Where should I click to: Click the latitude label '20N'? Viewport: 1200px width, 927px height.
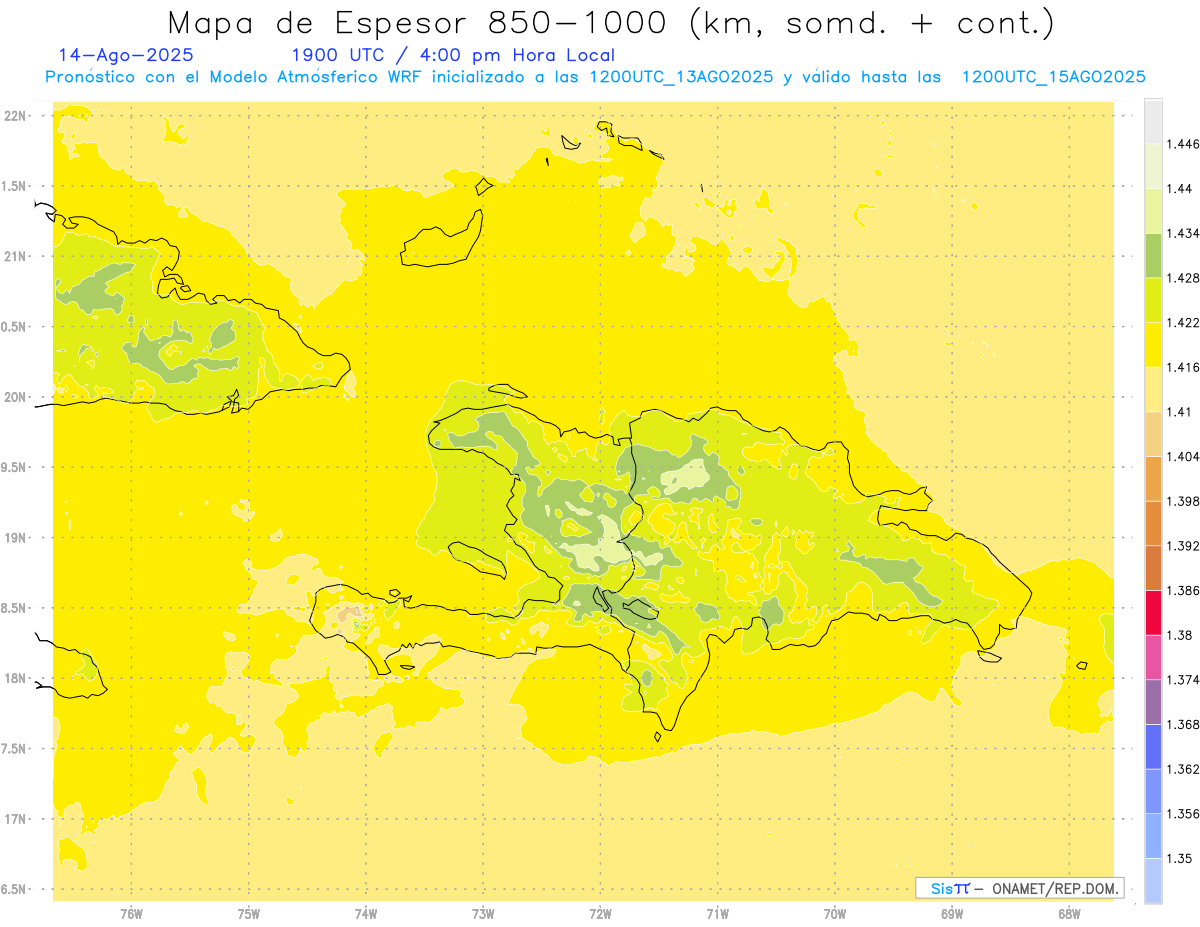(x=17, y=397)
